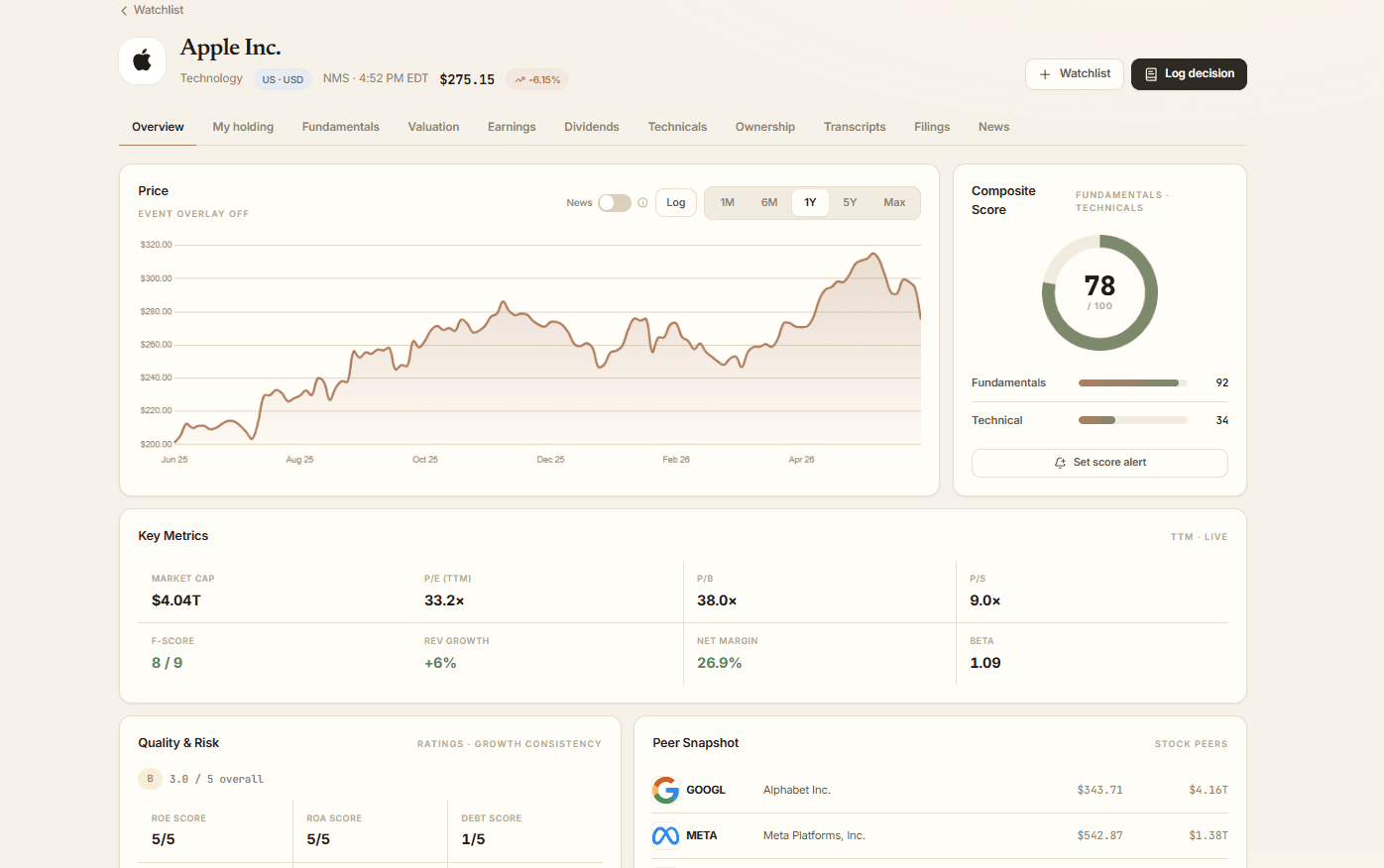The height and width of the screenshot is (868, 1384).
Task: Go to the Filings tab
Action: [x=932, y=127]
